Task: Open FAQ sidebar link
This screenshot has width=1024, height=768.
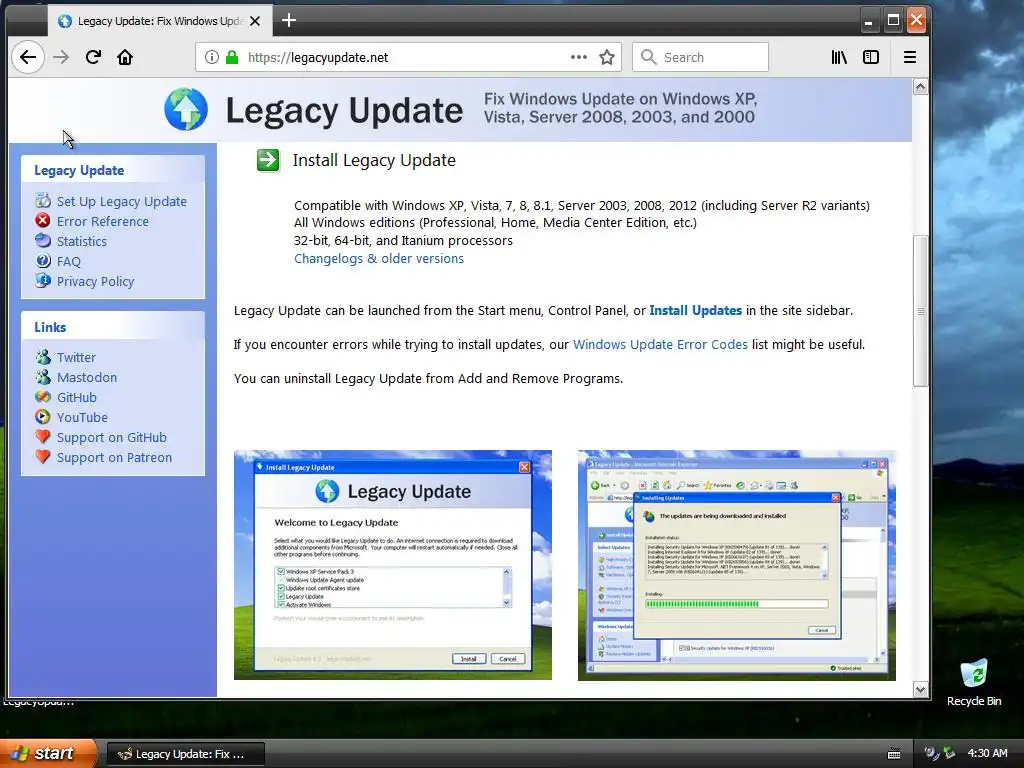Action: click(69, 261)
